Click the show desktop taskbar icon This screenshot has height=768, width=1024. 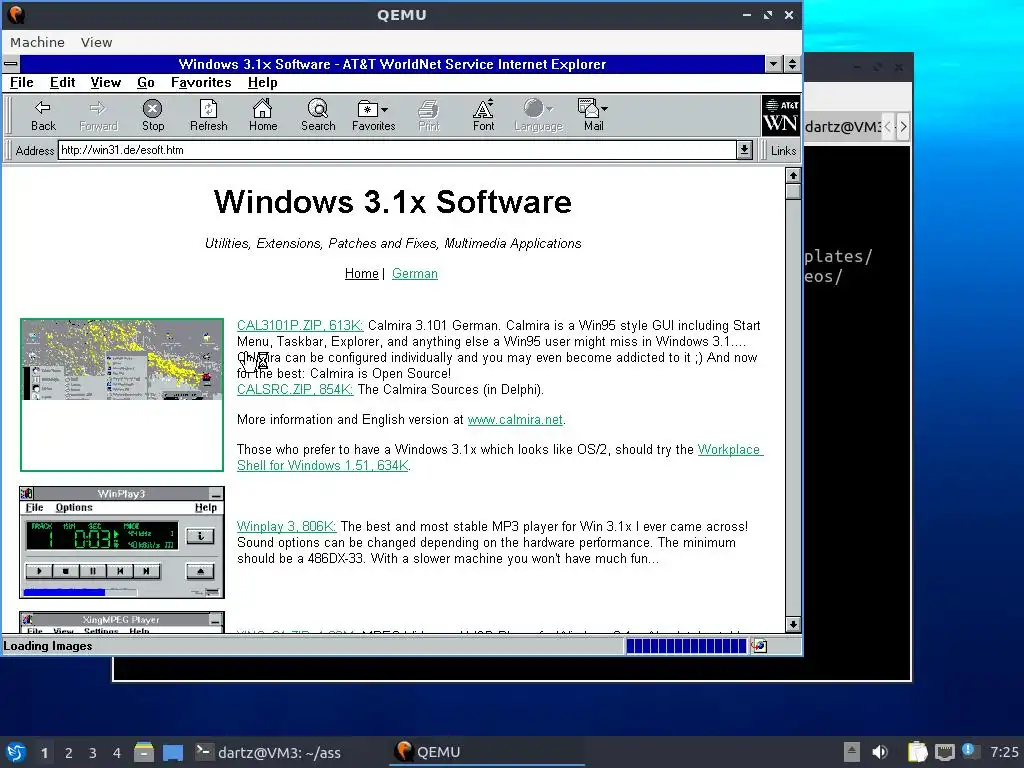pyautogui.click(x=173, y=753)
